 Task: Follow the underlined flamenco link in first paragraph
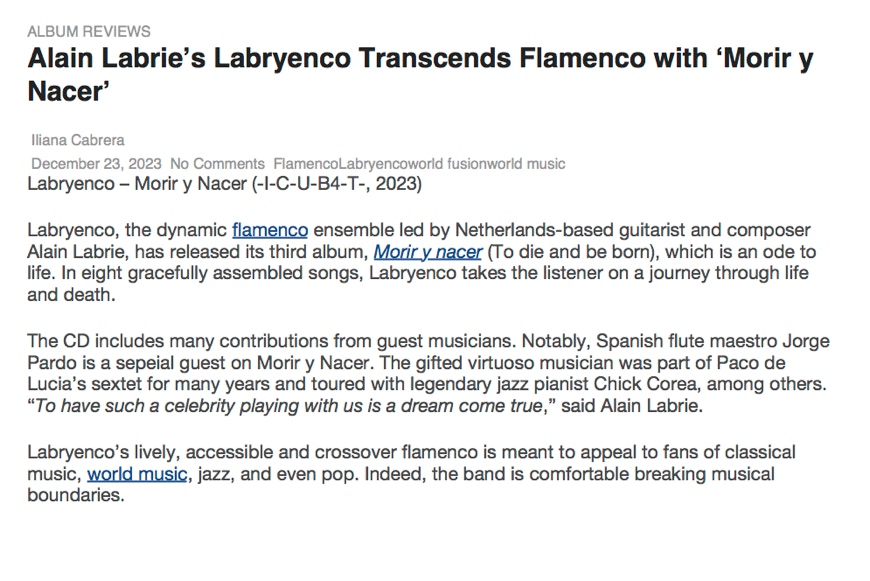[270, 230]
